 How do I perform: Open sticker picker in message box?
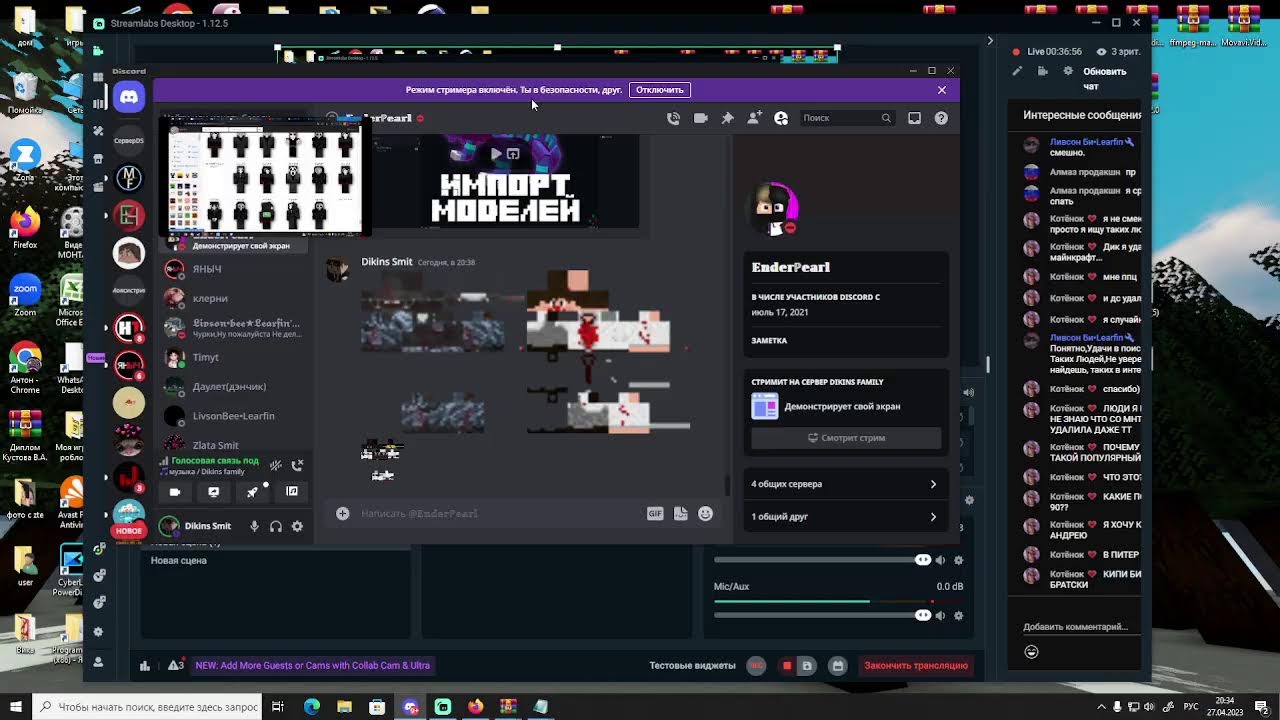[x=681, y=513]
